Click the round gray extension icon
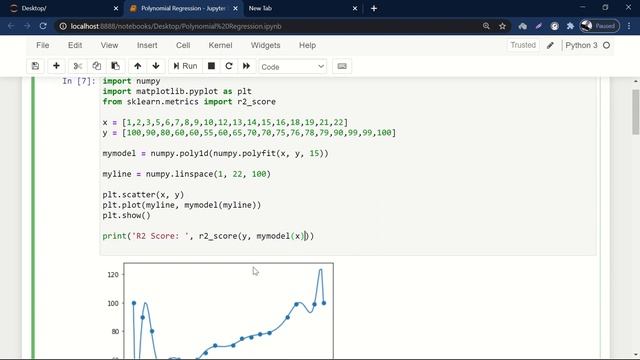640x360 pixels. click(x=554, y=26)
